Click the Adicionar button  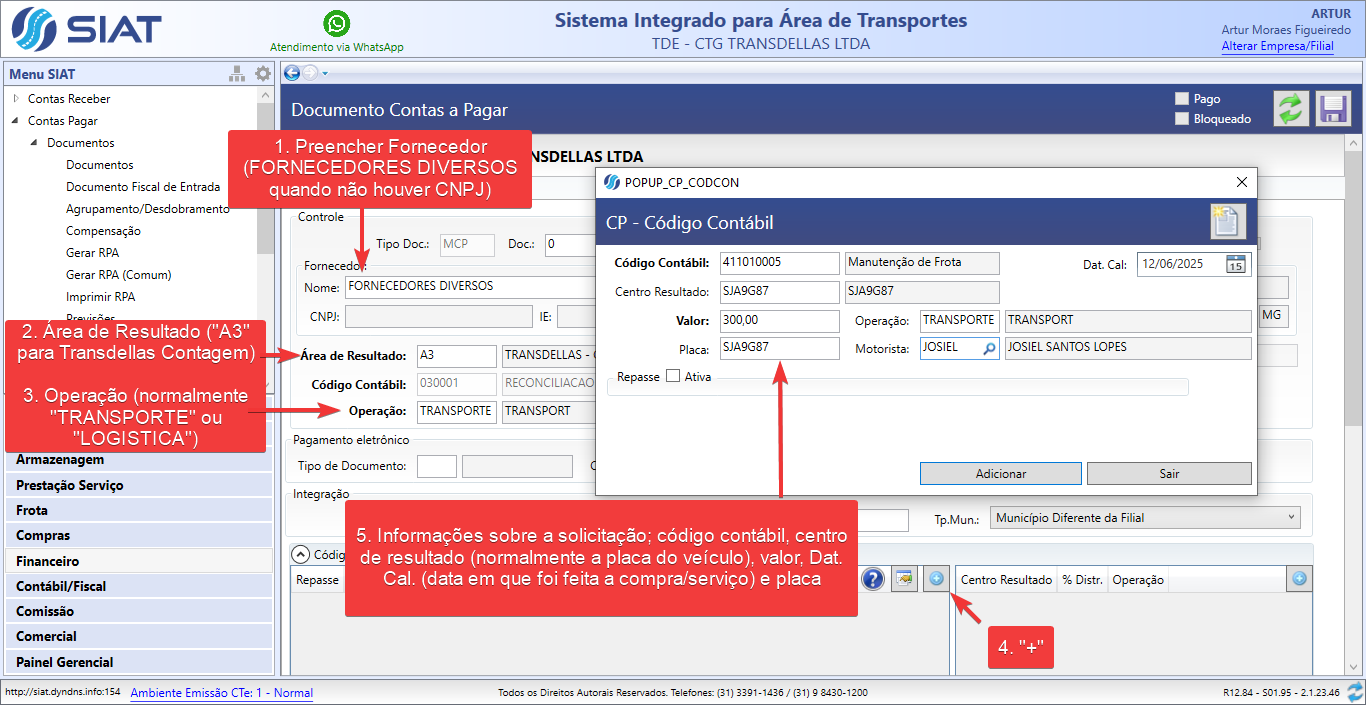(x=1000, y=473)
